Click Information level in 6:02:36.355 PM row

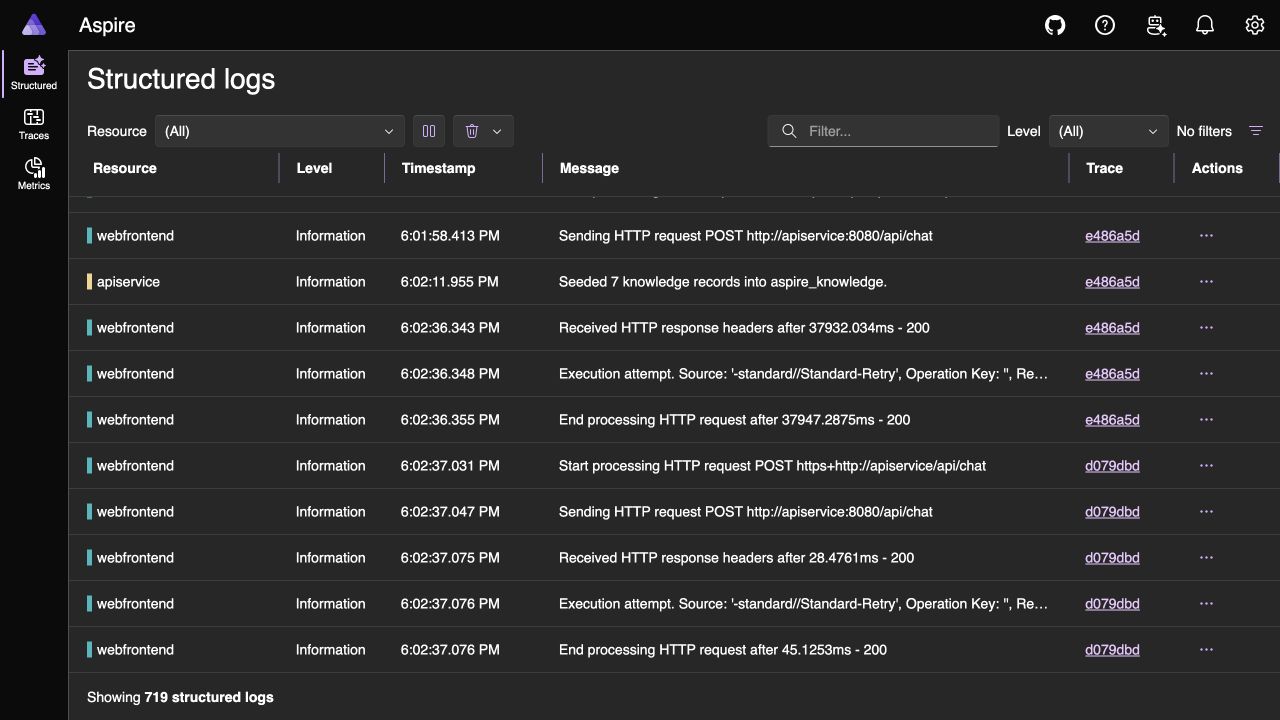tap(330, 420)
